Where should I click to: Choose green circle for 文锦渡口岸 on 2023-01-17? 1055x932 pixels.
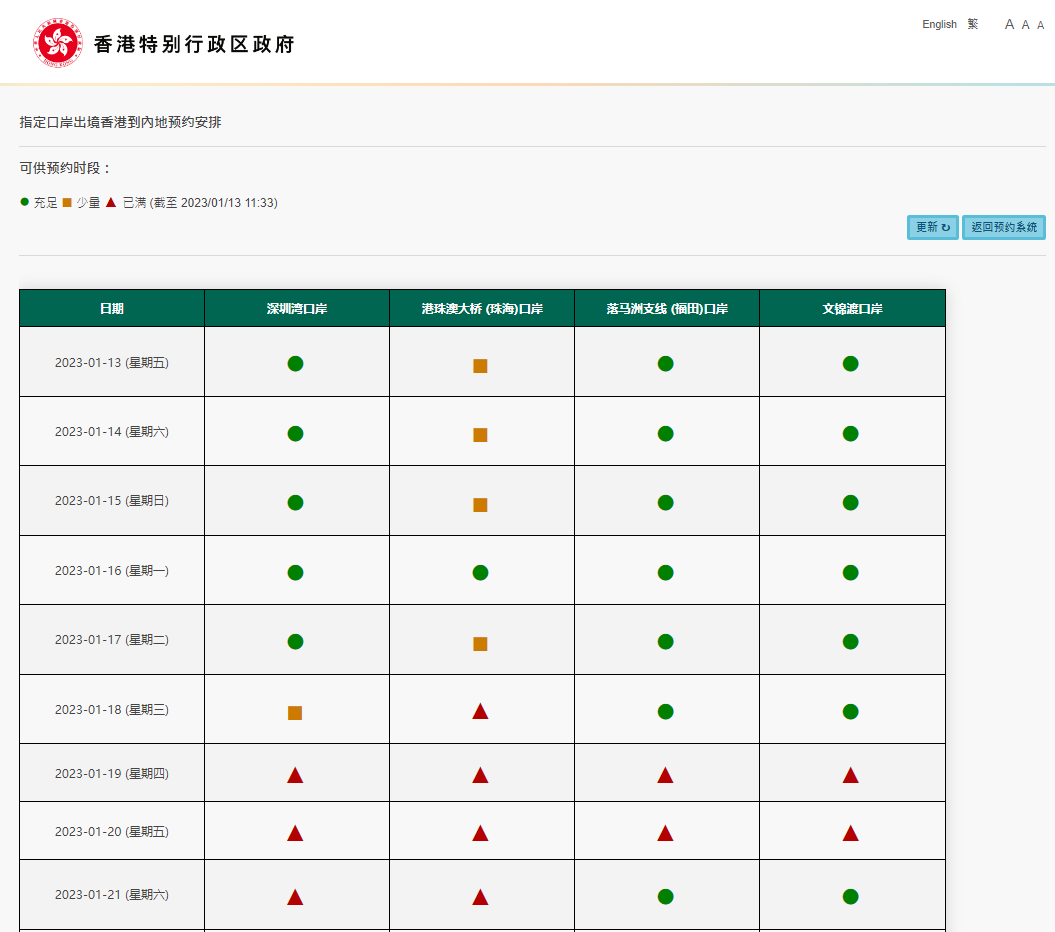850,641
